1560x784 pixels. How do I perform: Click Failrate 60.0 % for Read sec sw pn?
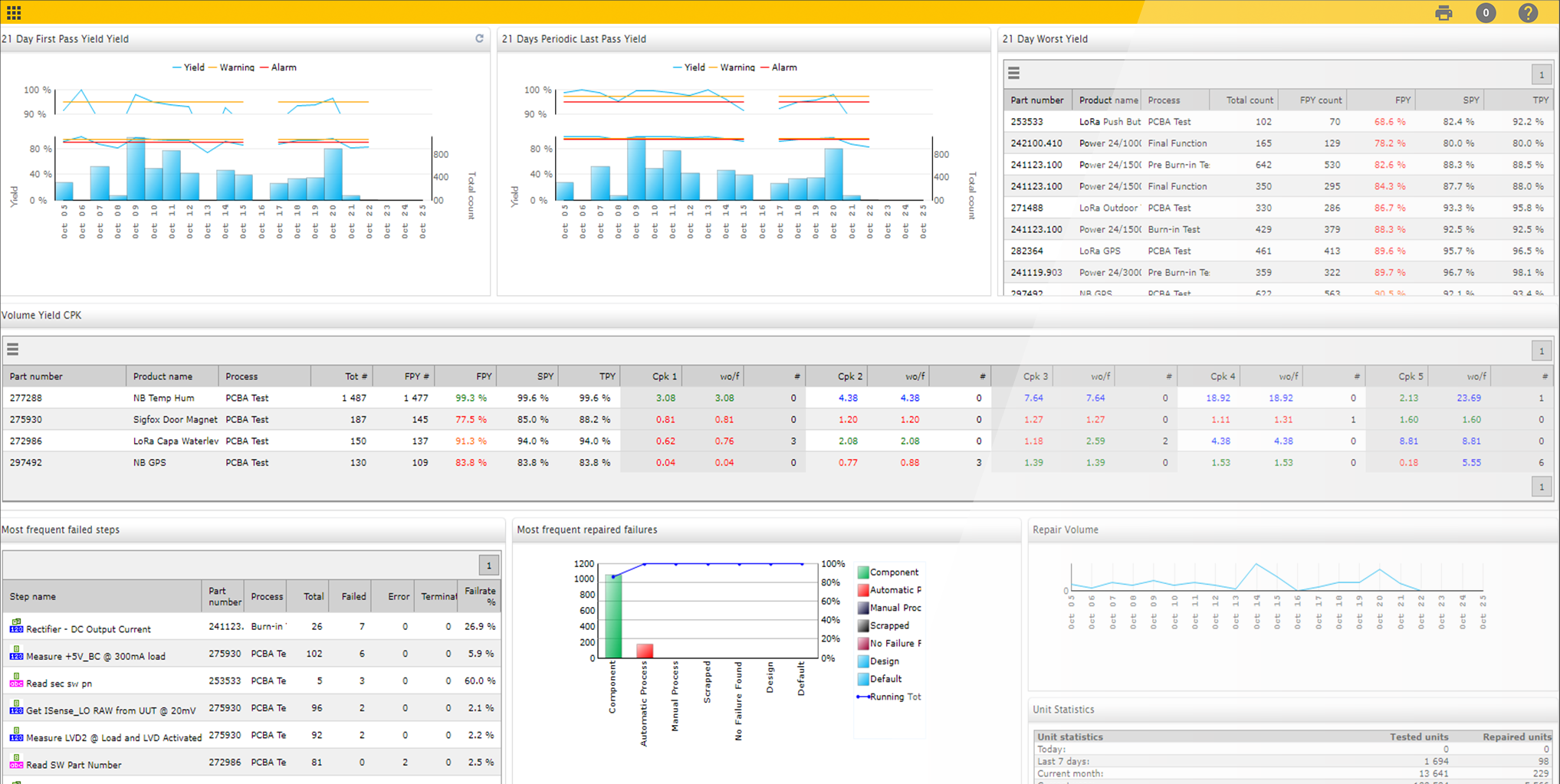click(480, 681)
